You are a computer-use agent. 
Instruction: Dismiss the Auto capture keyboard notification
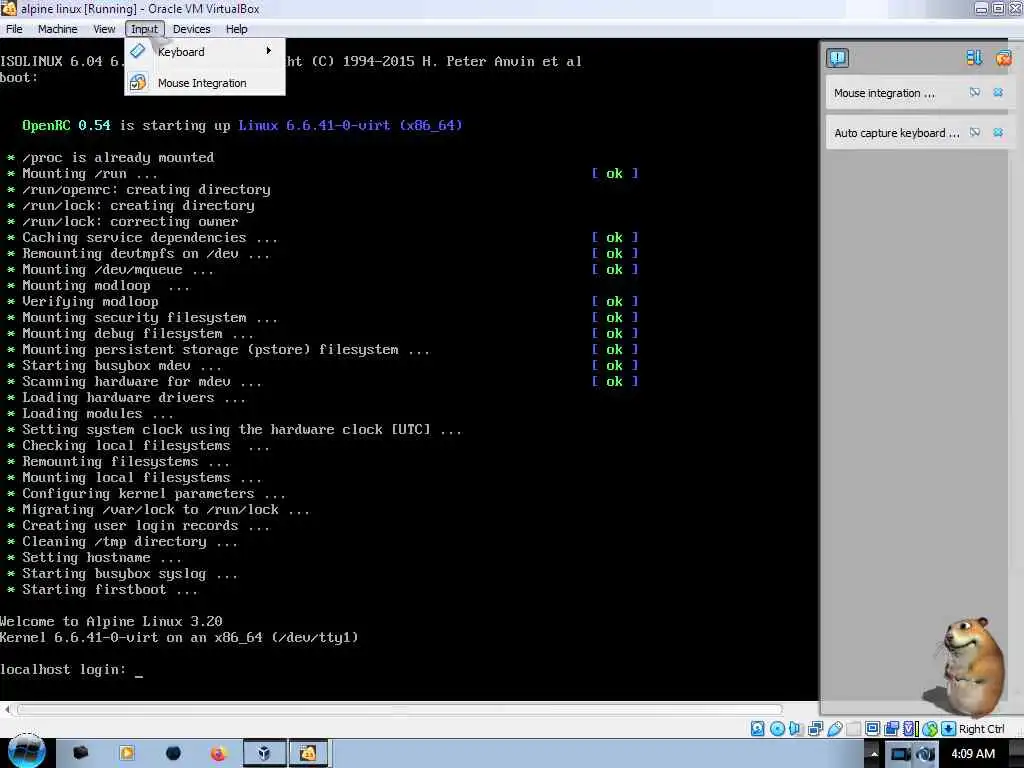coord(998,133)
